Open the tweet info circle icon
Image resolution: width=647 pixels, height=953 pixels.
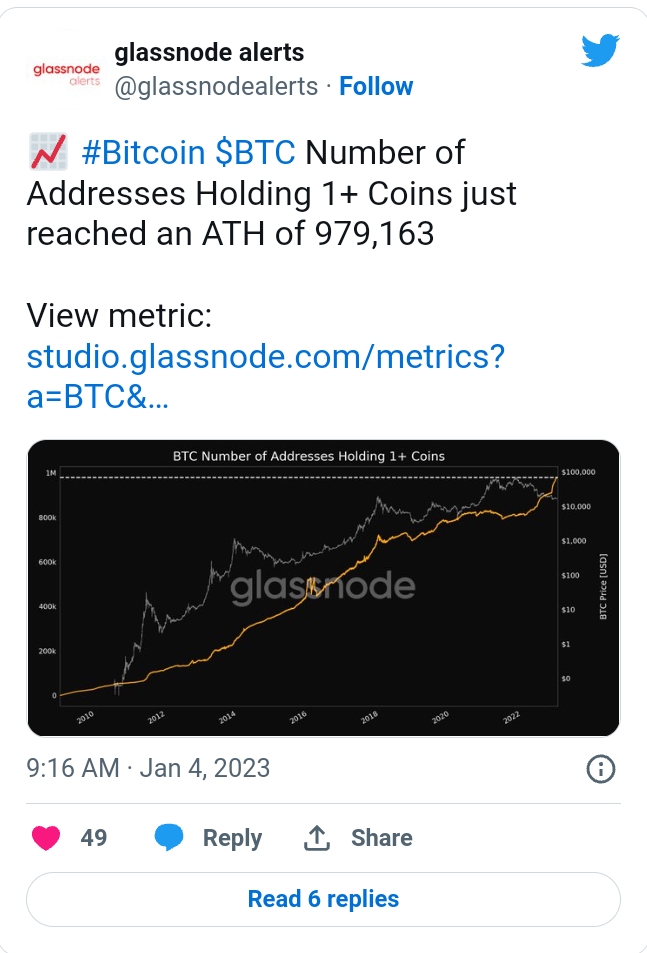click(599, 768)
